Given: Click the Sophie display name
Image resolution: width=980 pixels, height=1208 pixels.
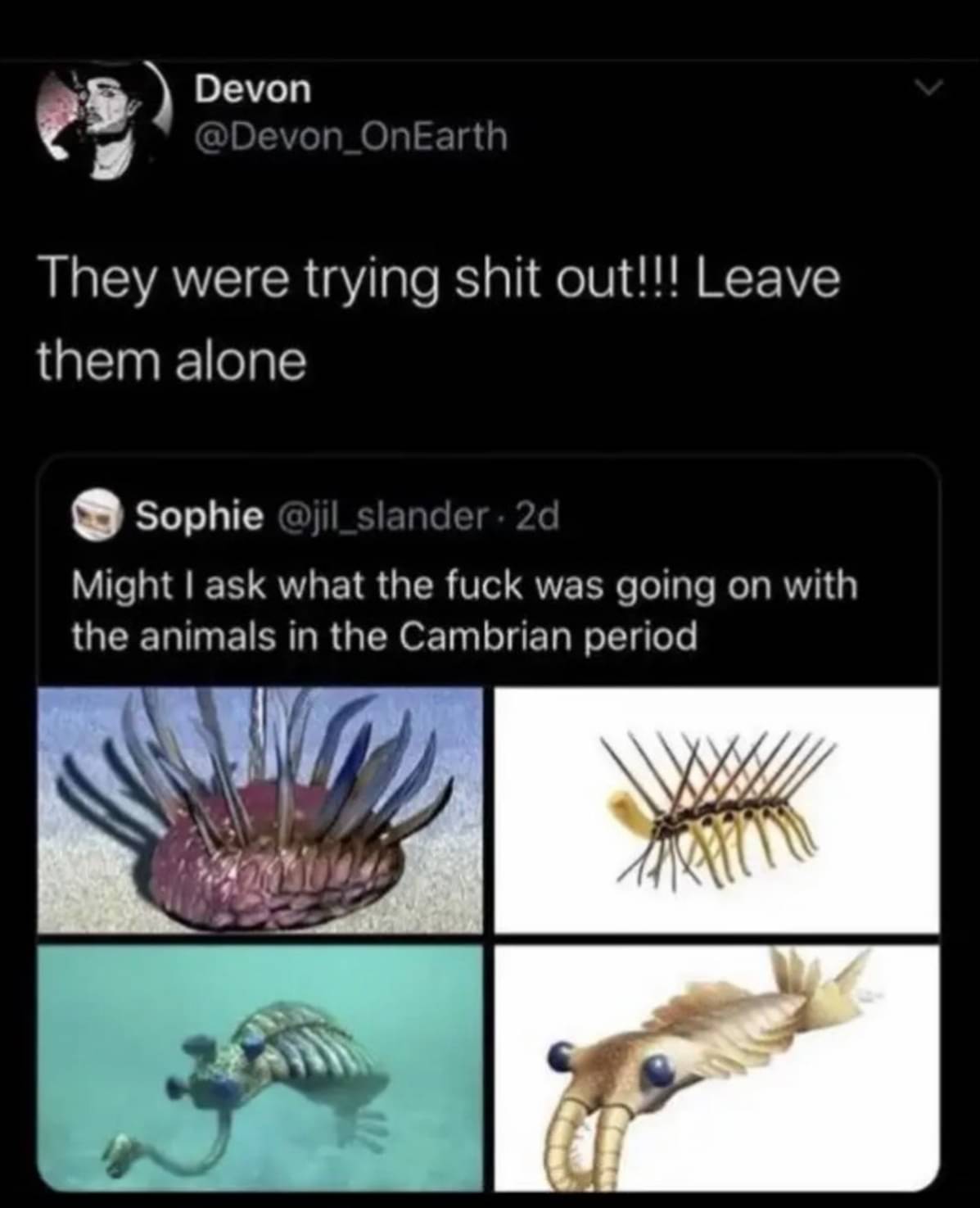Looking at the screenshot, I should pos(199,516).
